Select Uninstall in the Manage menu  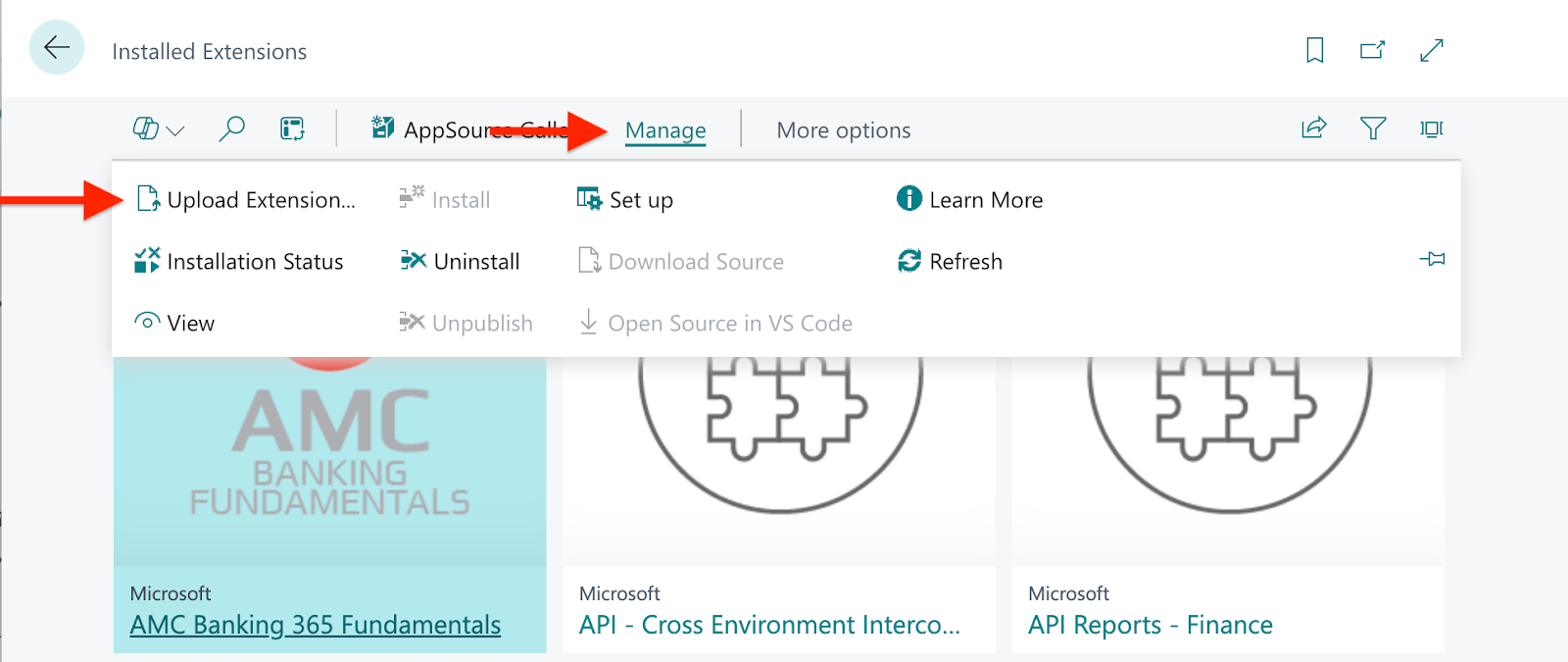[x=475, y=262]
